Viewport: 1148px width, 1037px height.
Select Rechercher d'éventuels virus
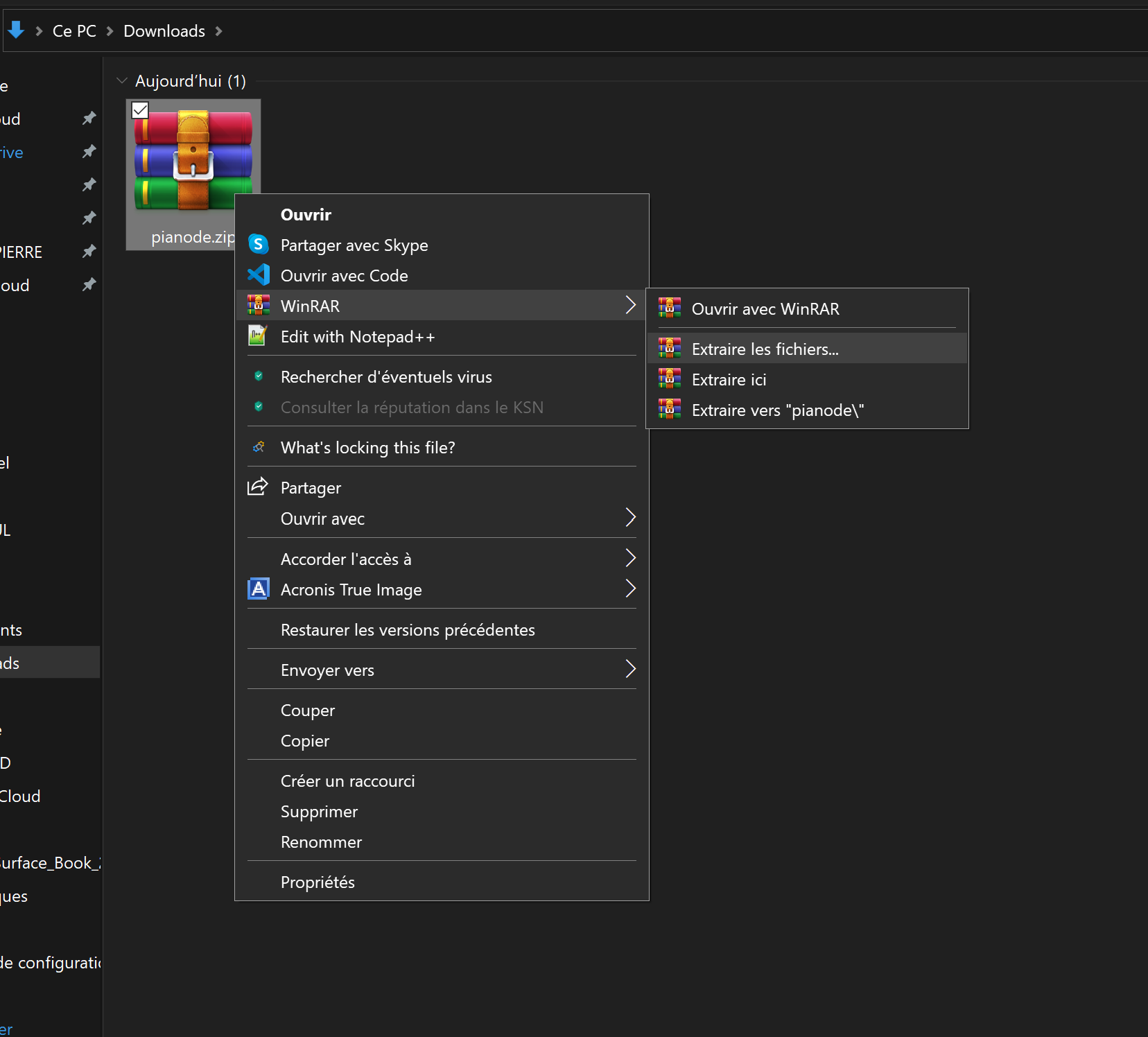(x=442, y=377)
